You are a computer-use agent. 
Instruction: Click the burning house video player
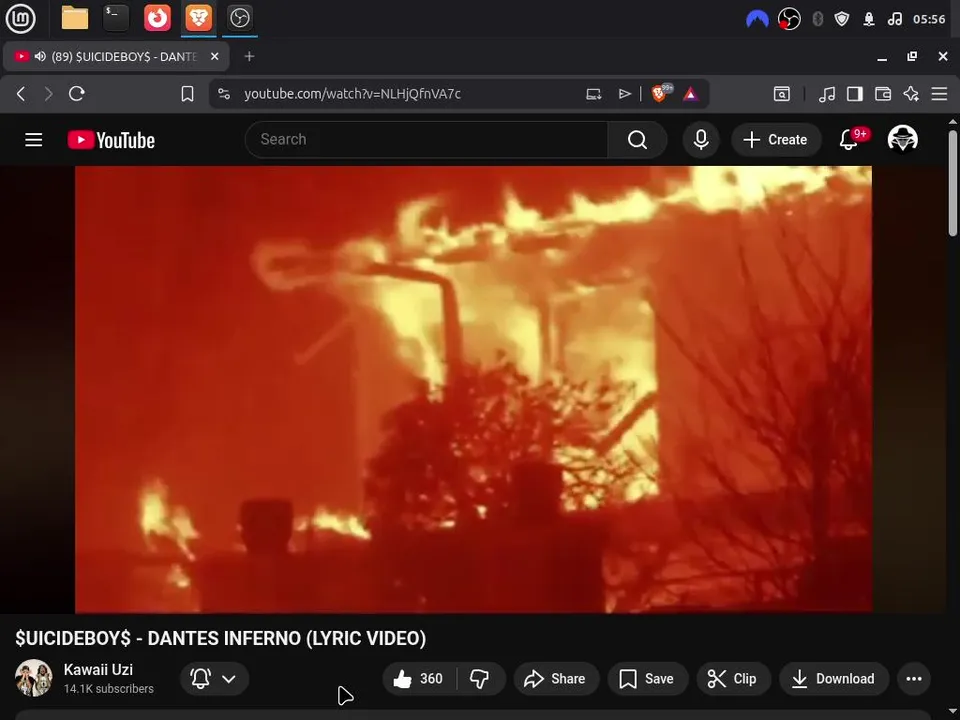473,389
